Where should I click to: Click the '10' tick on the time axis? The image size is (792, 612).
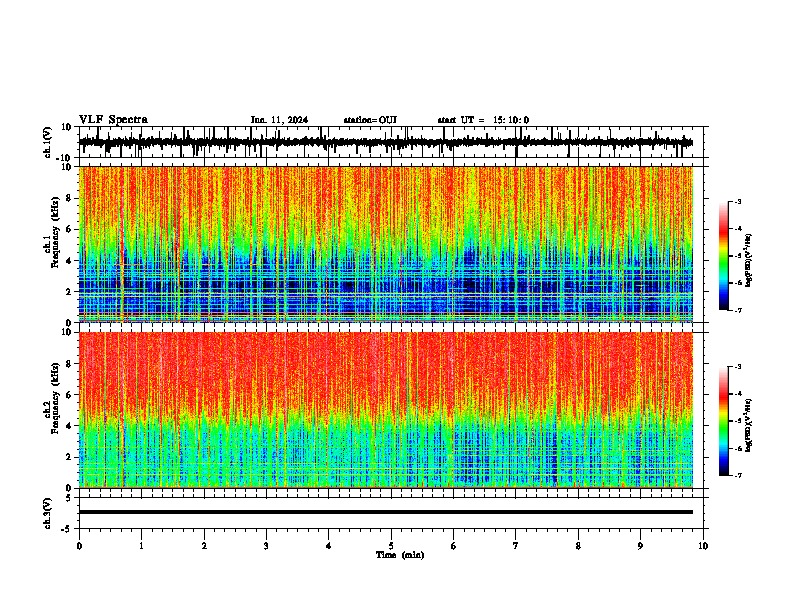tap(703, 546)
